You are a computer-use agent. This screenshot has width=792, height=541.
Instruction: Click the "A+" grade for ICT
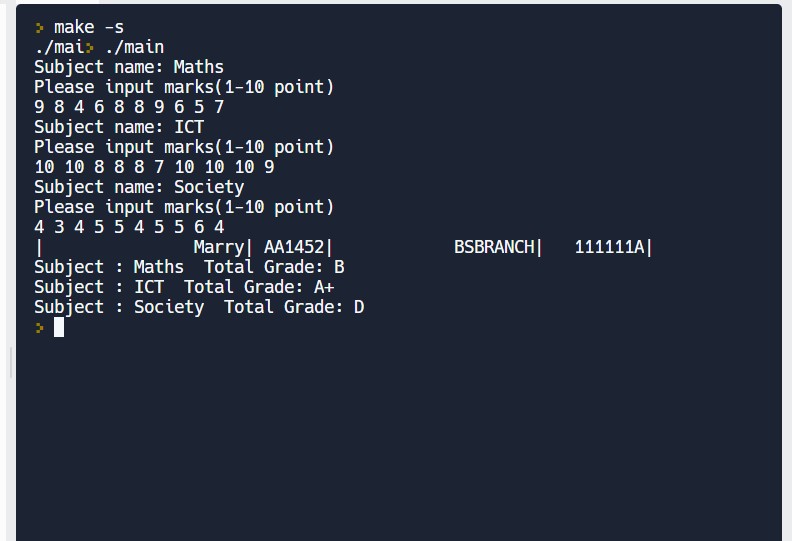(323, 287)
